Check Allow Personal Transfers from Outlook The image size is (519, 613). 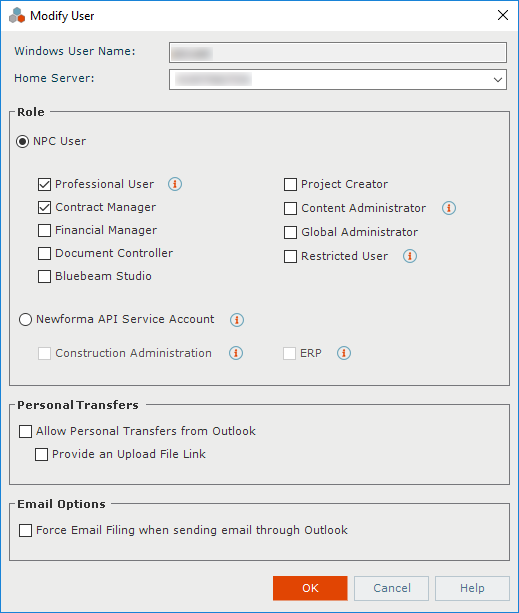(x=25, y=432)
